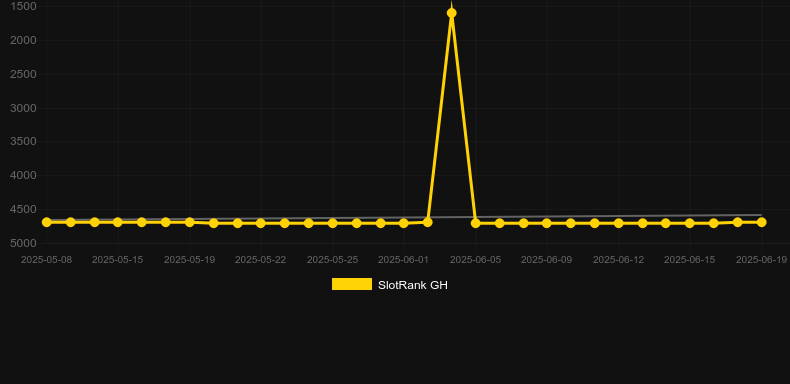Screen dimensions: 790x384
Task: Select the data point above 2025-05-19
Action: [189, 222]
